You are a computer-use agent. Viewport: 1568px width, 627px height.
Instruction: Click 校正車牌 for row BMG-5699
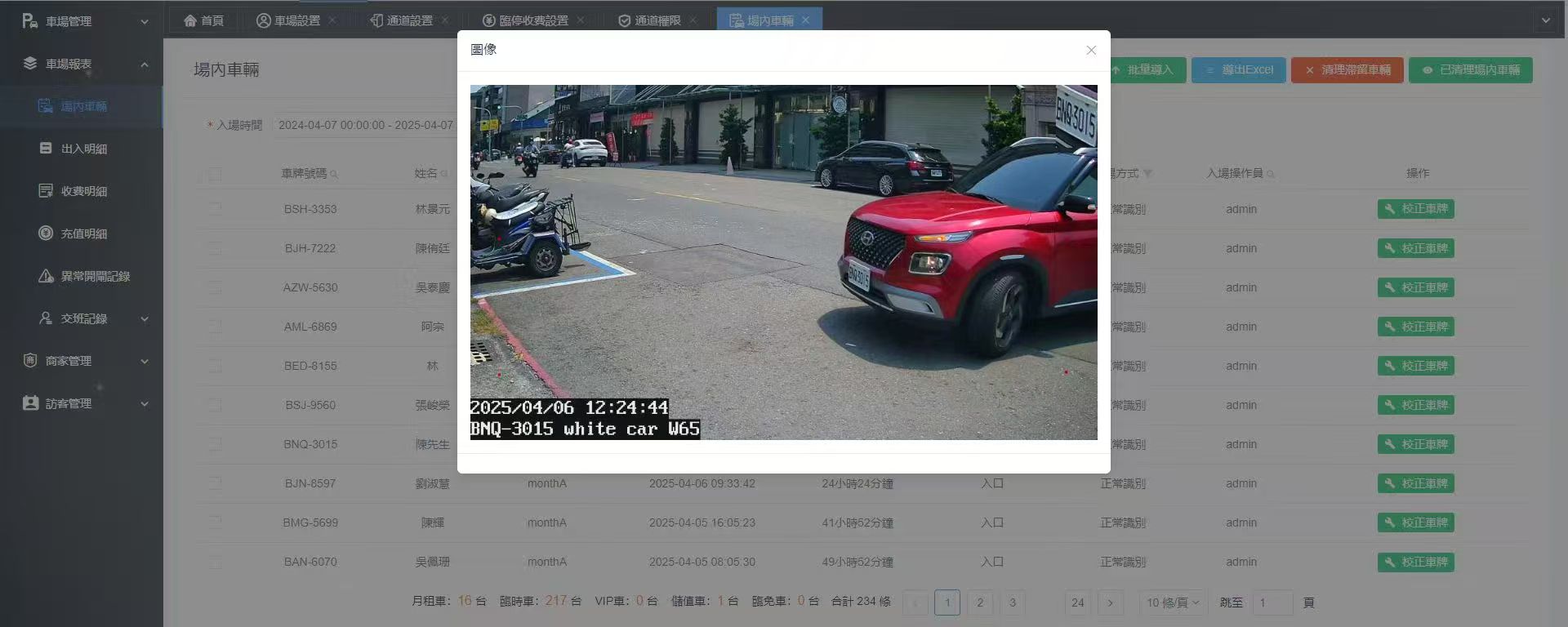(x=1415, y=522)
